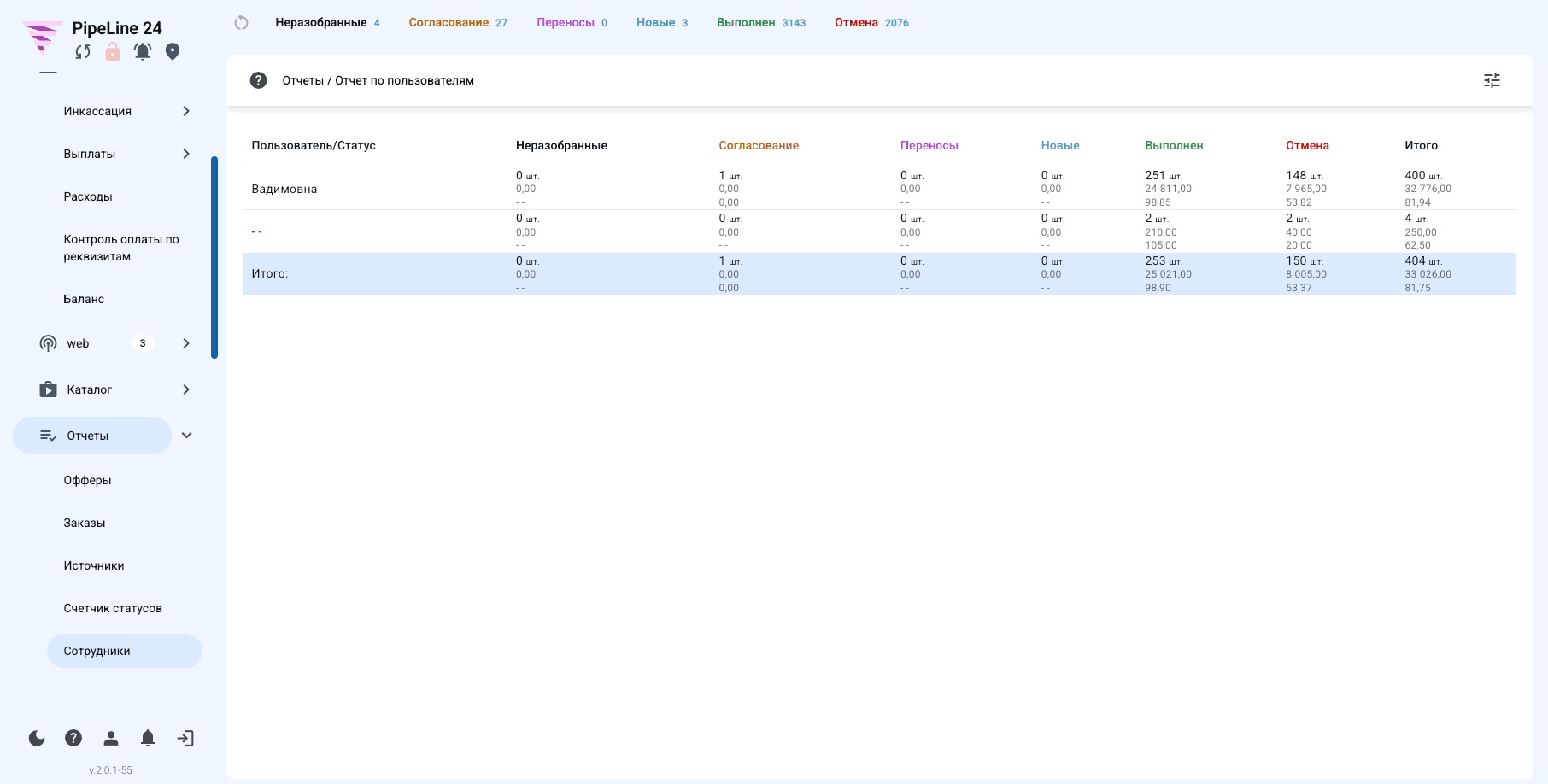Click the Выполнен column header
Image resolution: width=1548 pixels, height=784 pixels.
click(1174, 145)
